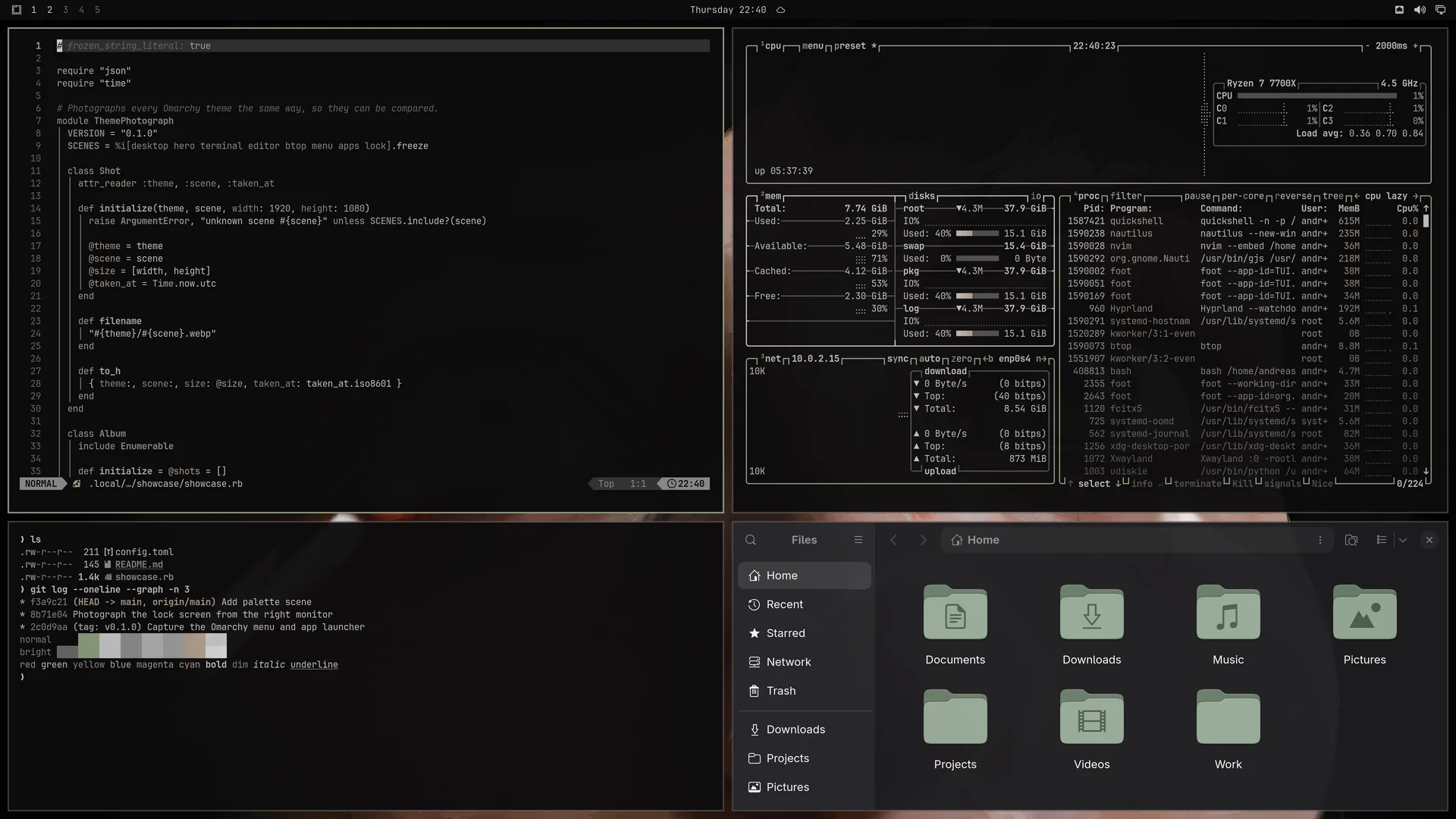
Task: Select Starred in the Files sidebar
Action: (805, 633)
